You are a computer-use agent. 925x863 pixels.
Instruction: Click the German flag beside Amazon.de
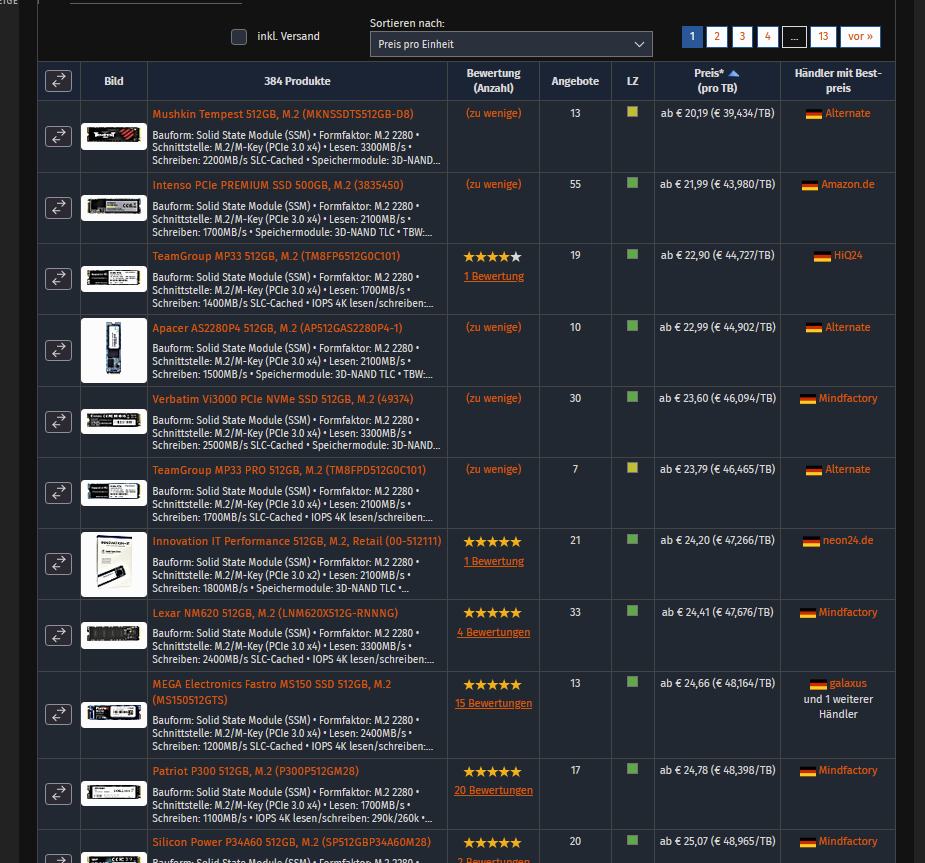coord(809,185)
